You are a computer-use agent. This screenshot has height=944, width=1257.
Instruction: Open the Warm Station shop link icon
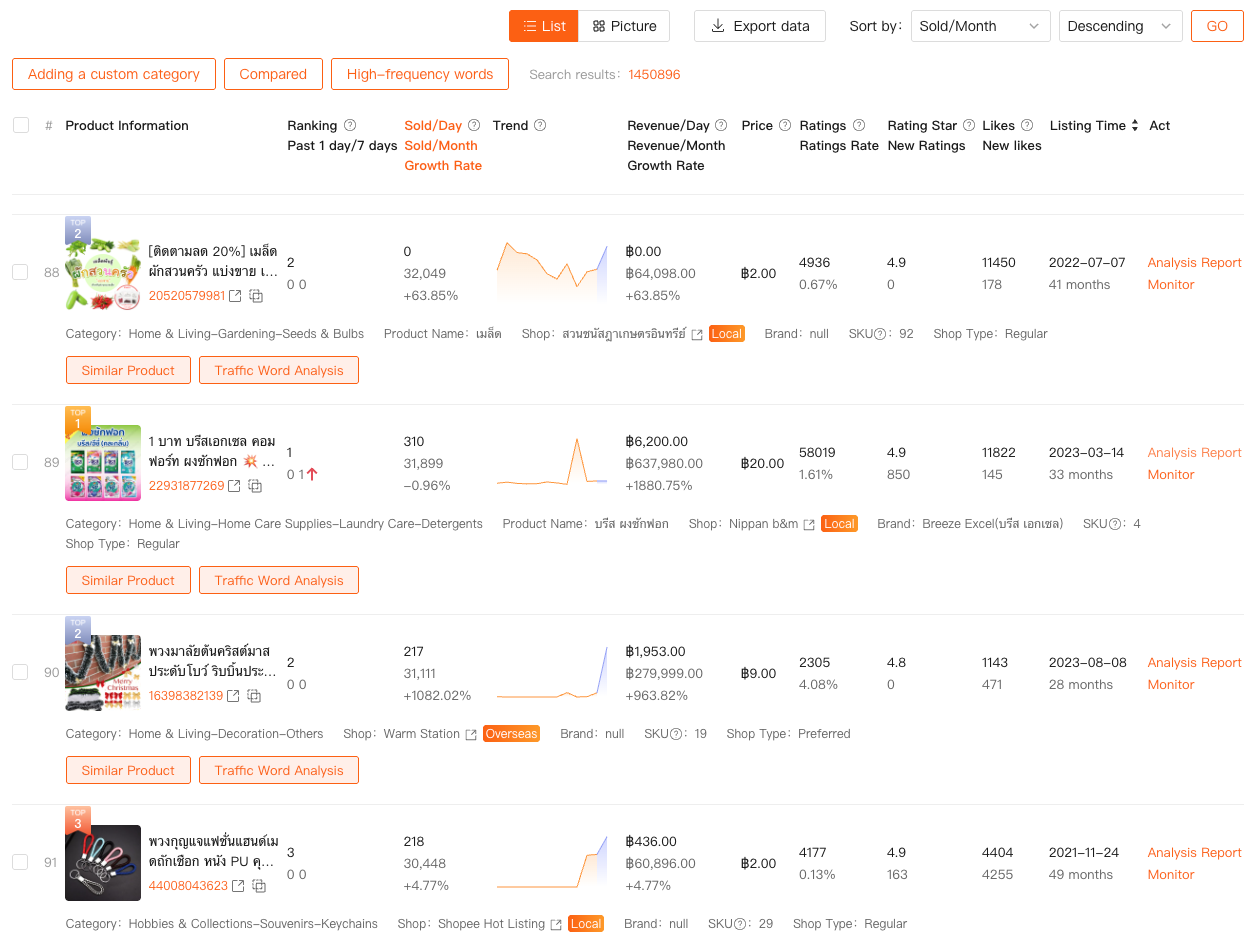click(471, 734)
